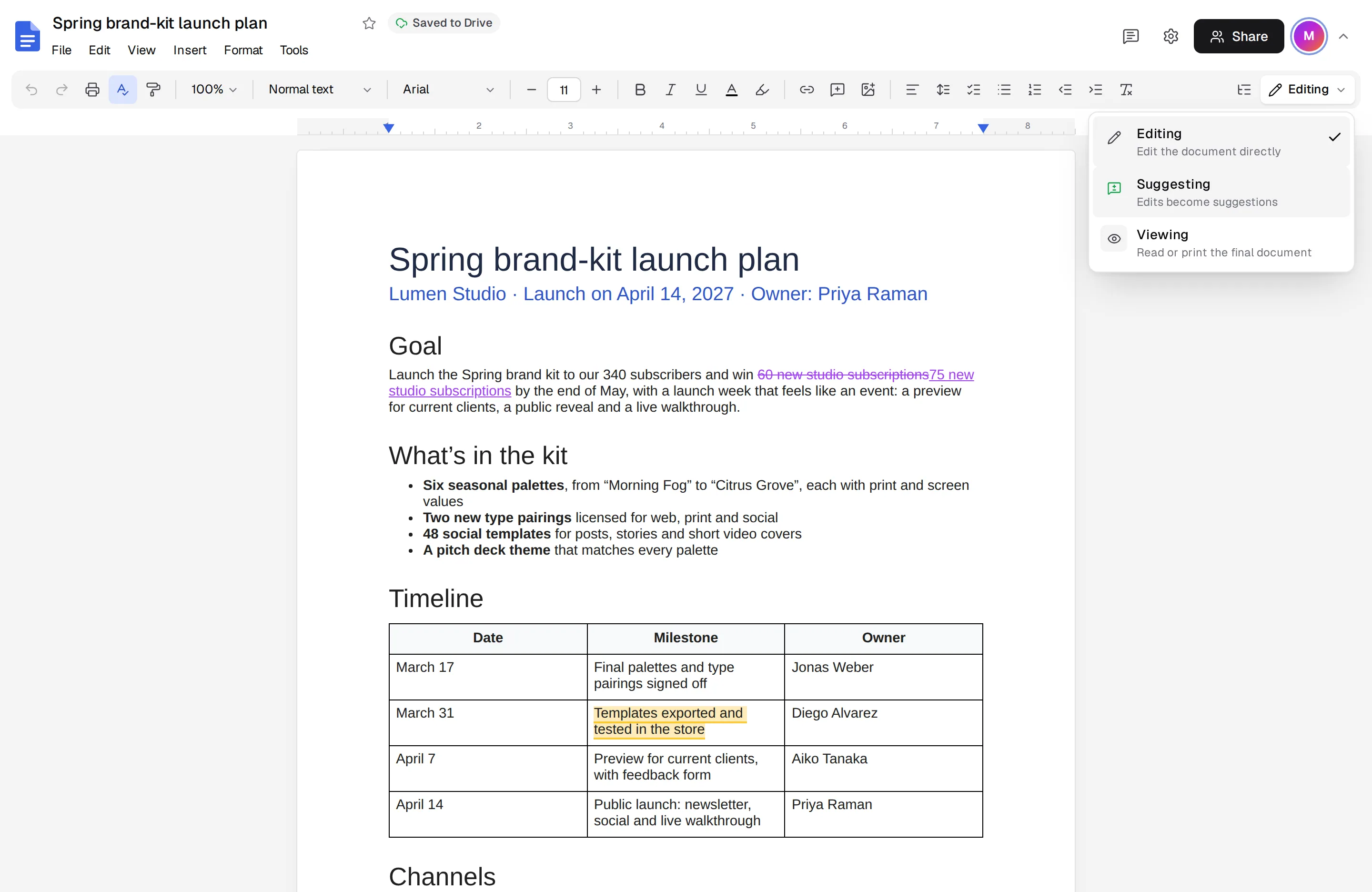
Task: Open the Insert menu
Action: (x=190, y=50)
